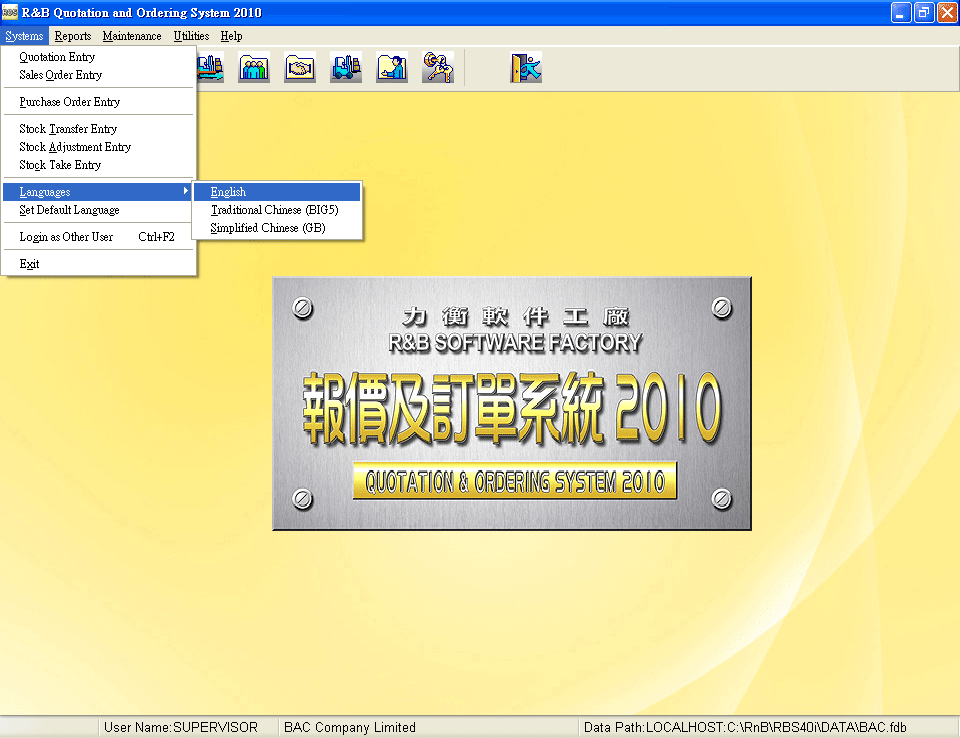Image resolution: width=960 pixels, height=738 pixels.
Task: Select Purchase Order Entry
Action: pos(98,102)
